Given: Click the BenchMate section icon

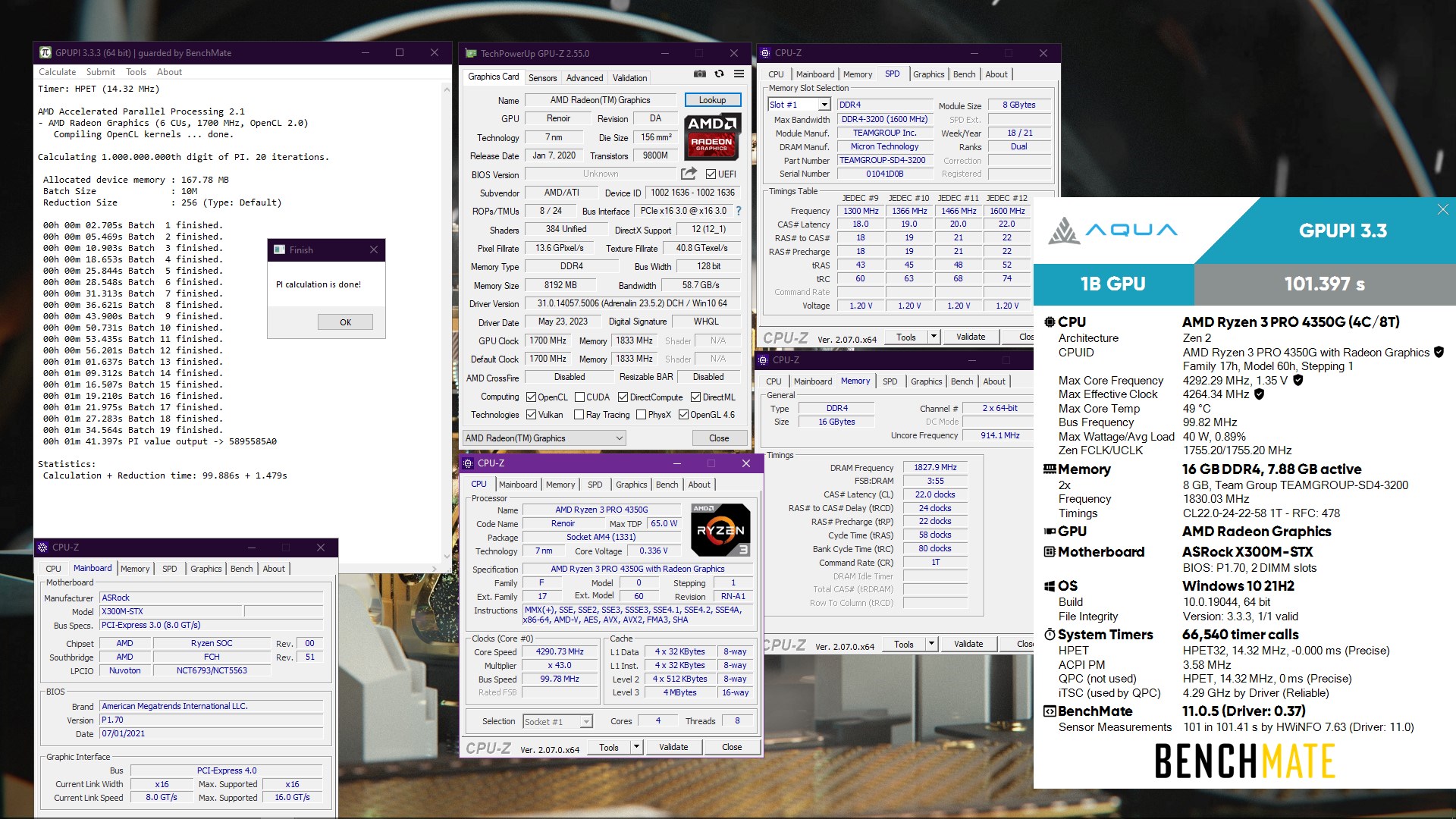Looking at the screenshot, I should (x=1050, y=711).
